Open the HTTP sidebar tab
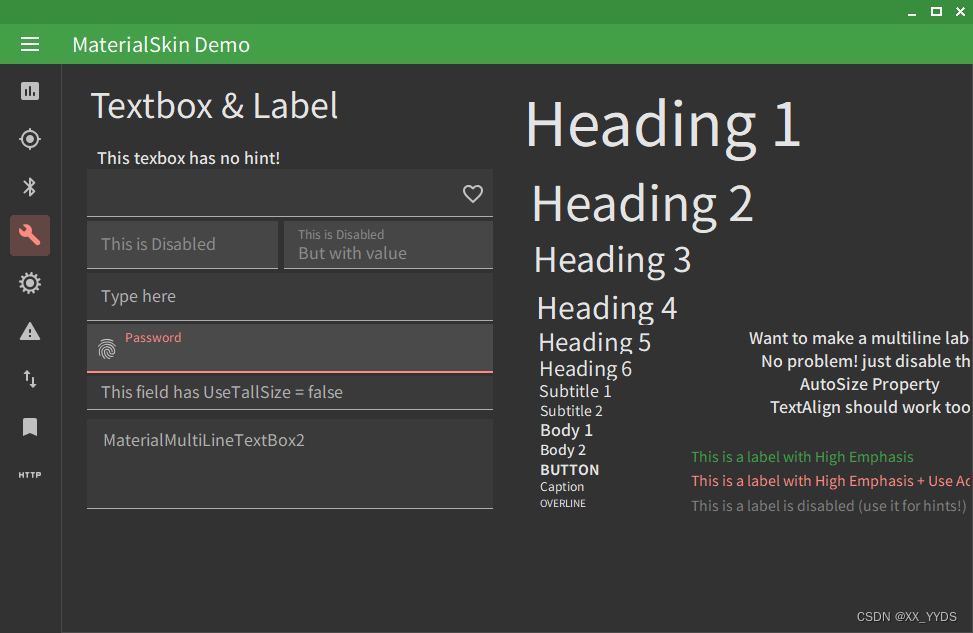The height and width of the screenshot is (633, 973). pos(30,475)
